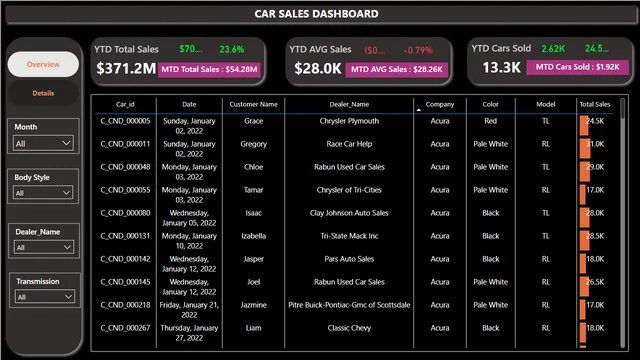Screen dimensions: 640x360
Task: Select the C_CND_000267 cell
Action: (x=125, y=328)
